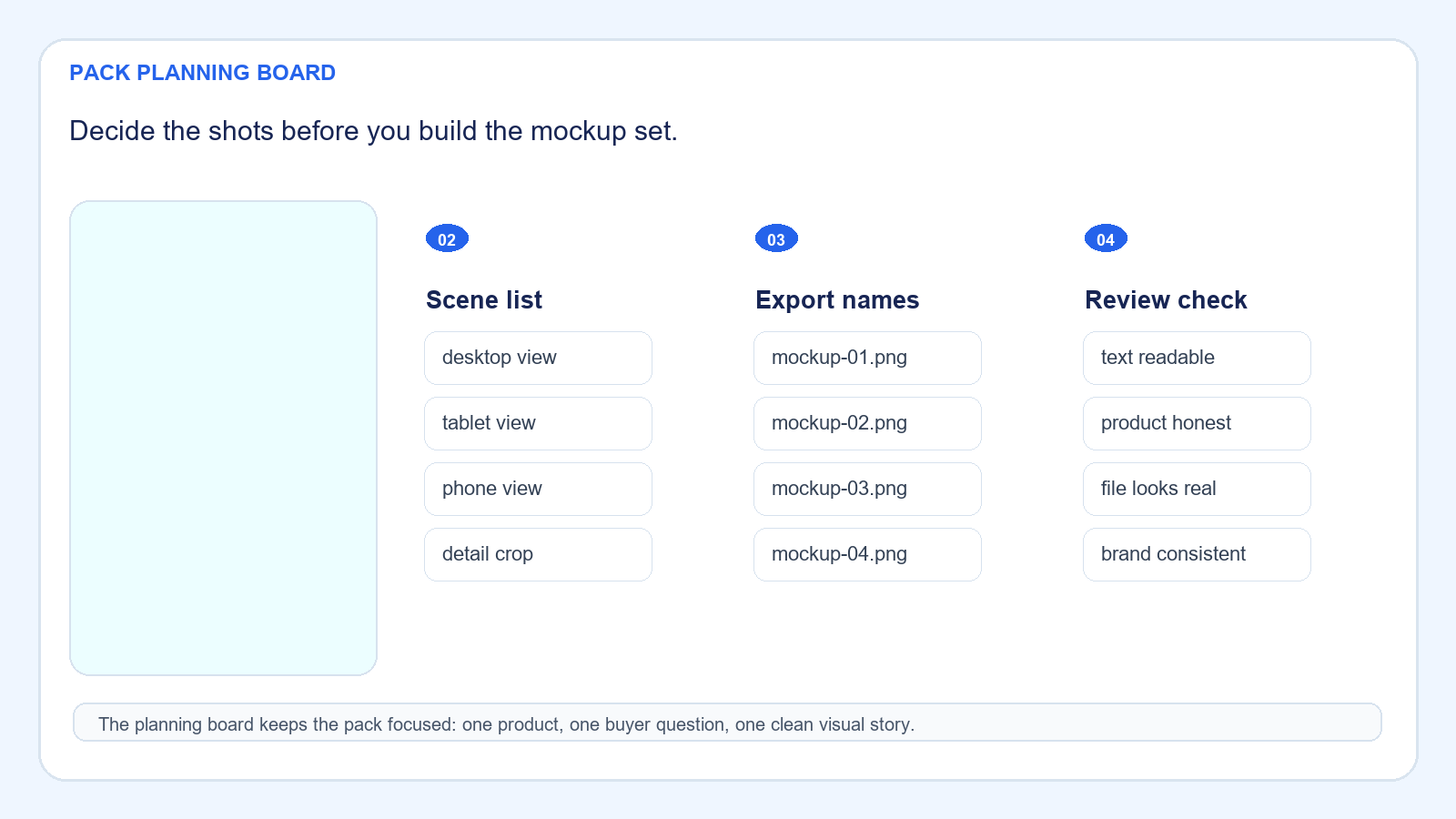
Task: Click the PACK PLANNING BOARD title
Action: tap(203, 73)
